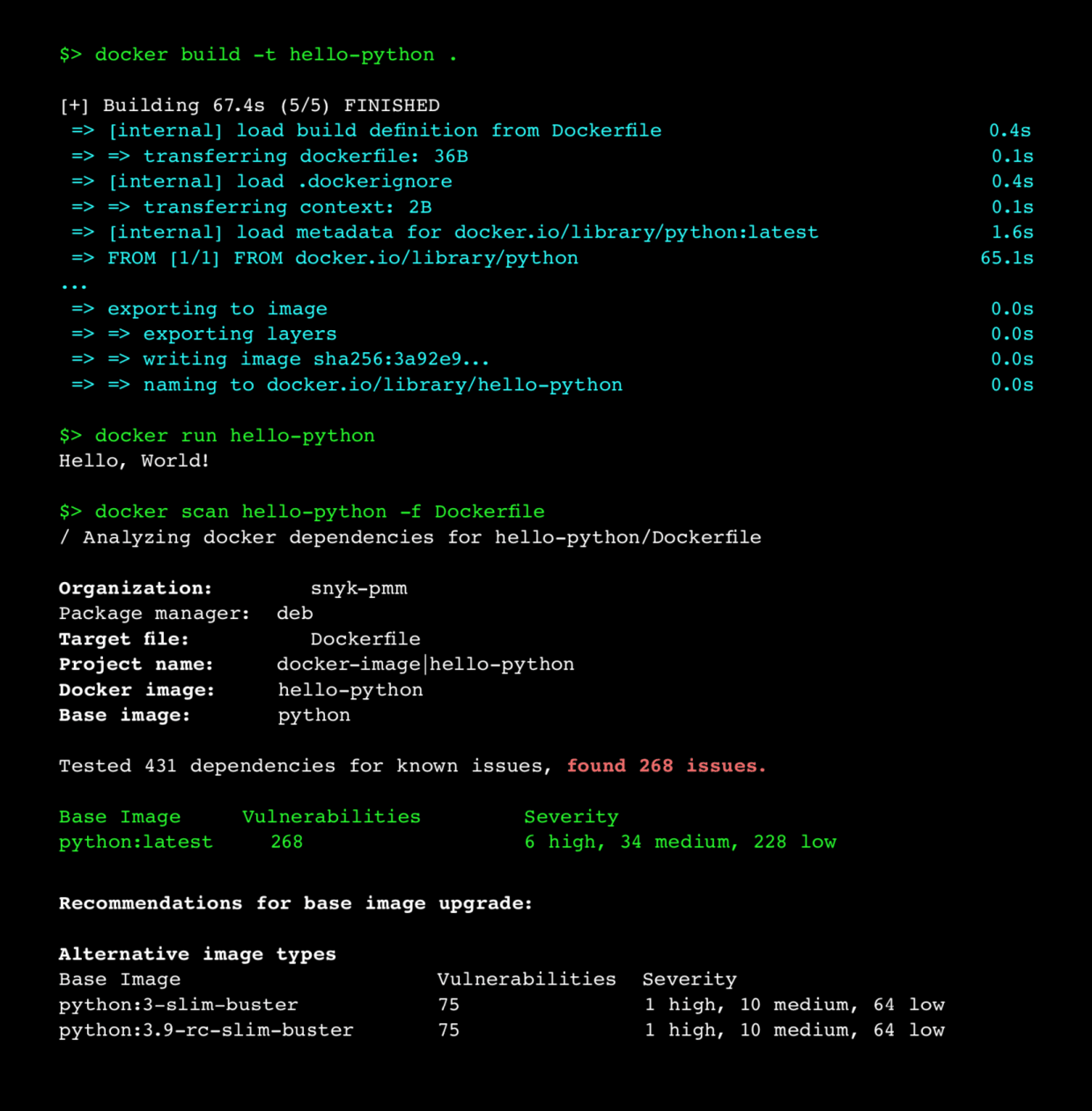Image resolution: width=1092 pixels, height=1111 pixels.
Task: Click severity text for python:3.9-rc-slim-buster
Action: click(x=794, y=1030)
